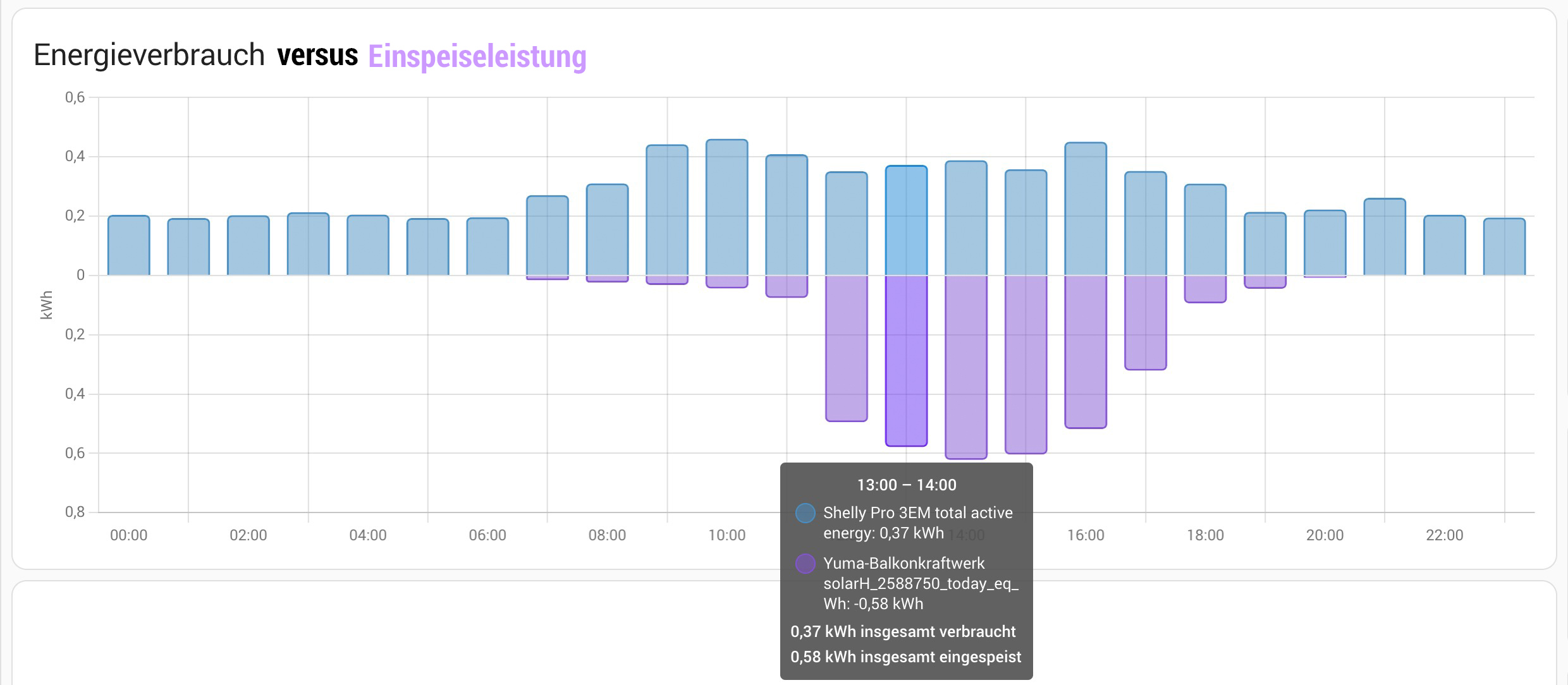Click the Energieverbrauch title text

click(x=149, y=55)
